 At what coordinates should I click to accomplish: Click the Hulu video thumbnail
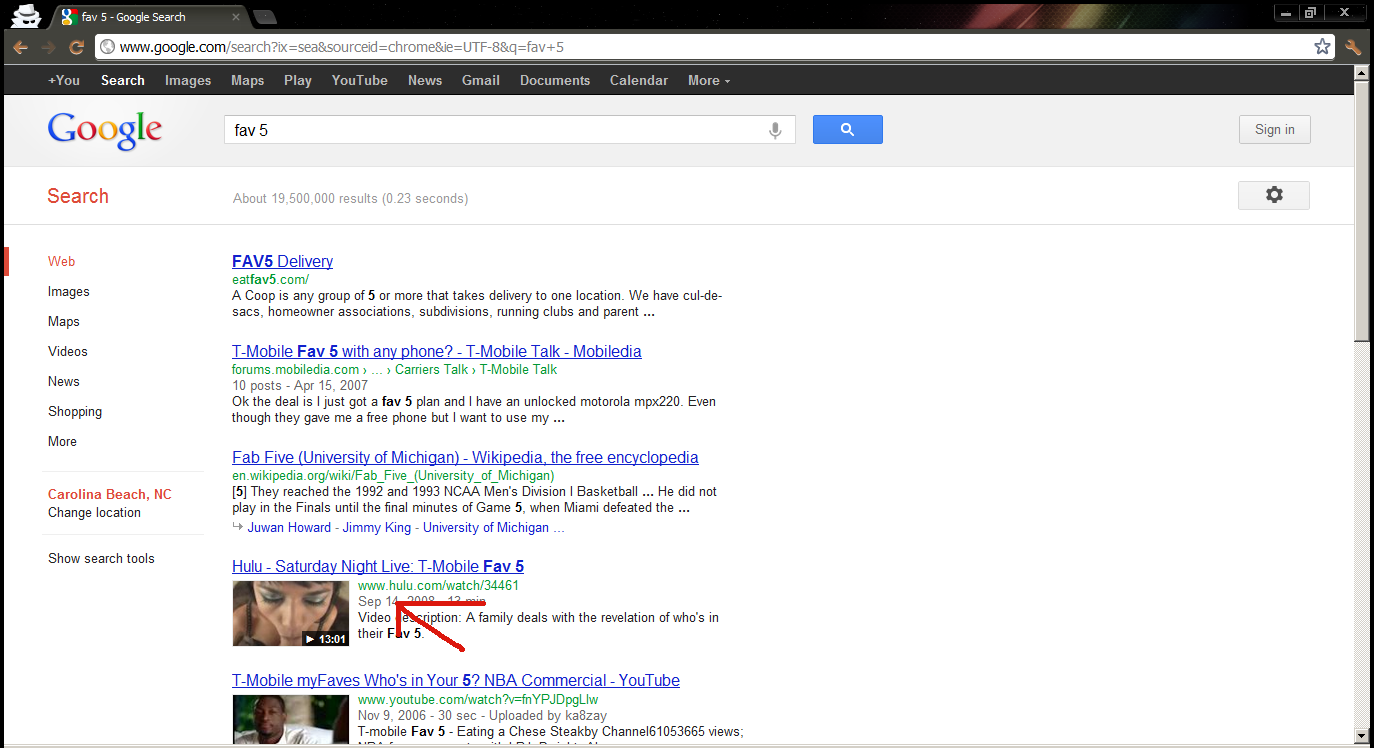[x=291, y=613]
